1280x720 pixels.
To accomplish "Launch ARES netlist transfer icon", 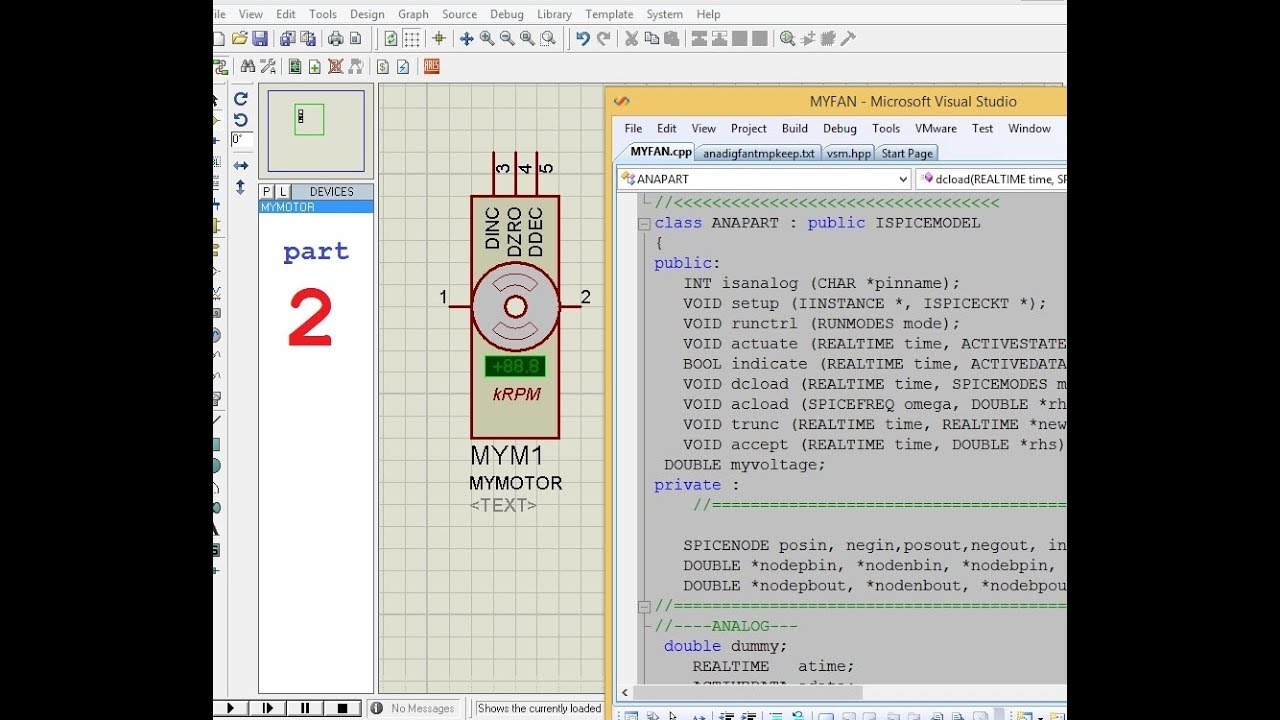I will tap(432, 66).
